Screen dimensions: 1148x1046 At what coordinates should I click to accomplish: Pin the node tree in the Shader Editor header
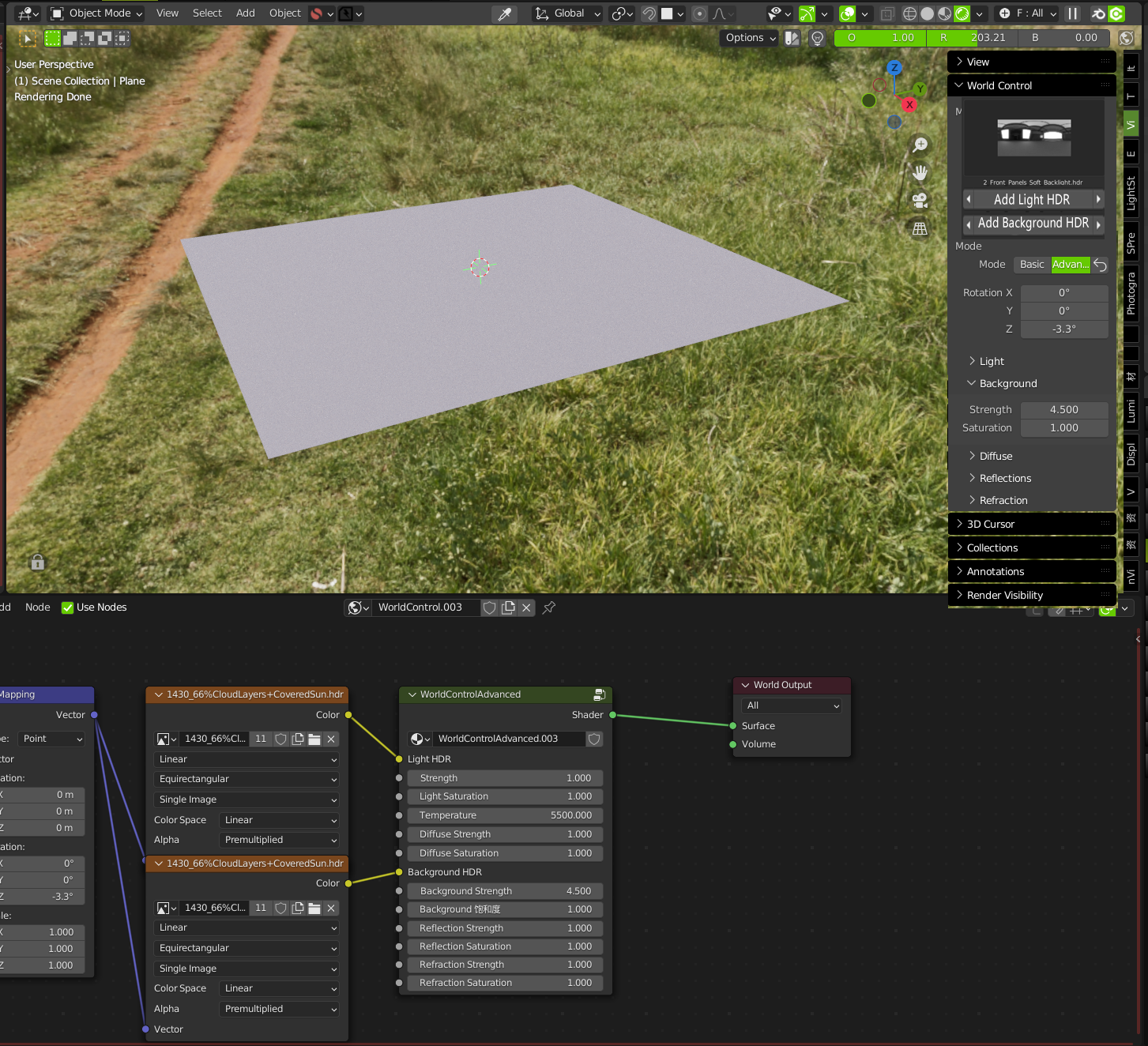point(548,608)
